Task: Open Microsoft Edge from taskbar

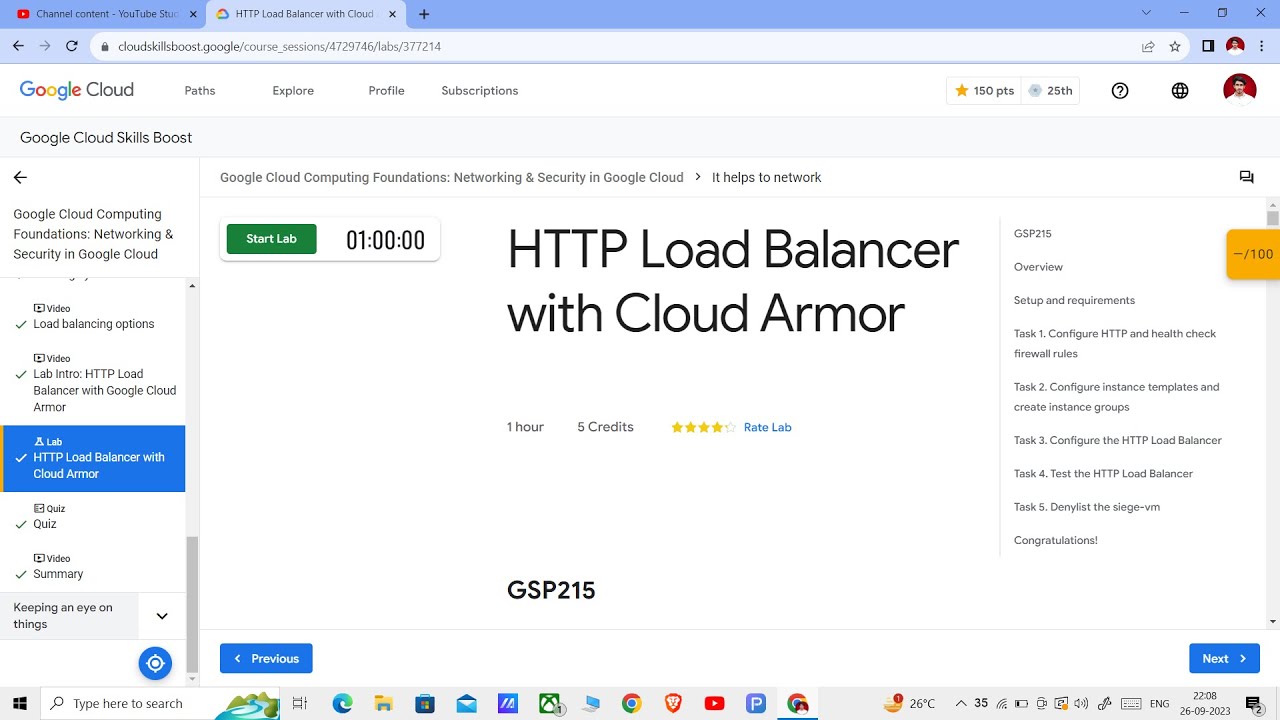Action: (x=342, y=703)
